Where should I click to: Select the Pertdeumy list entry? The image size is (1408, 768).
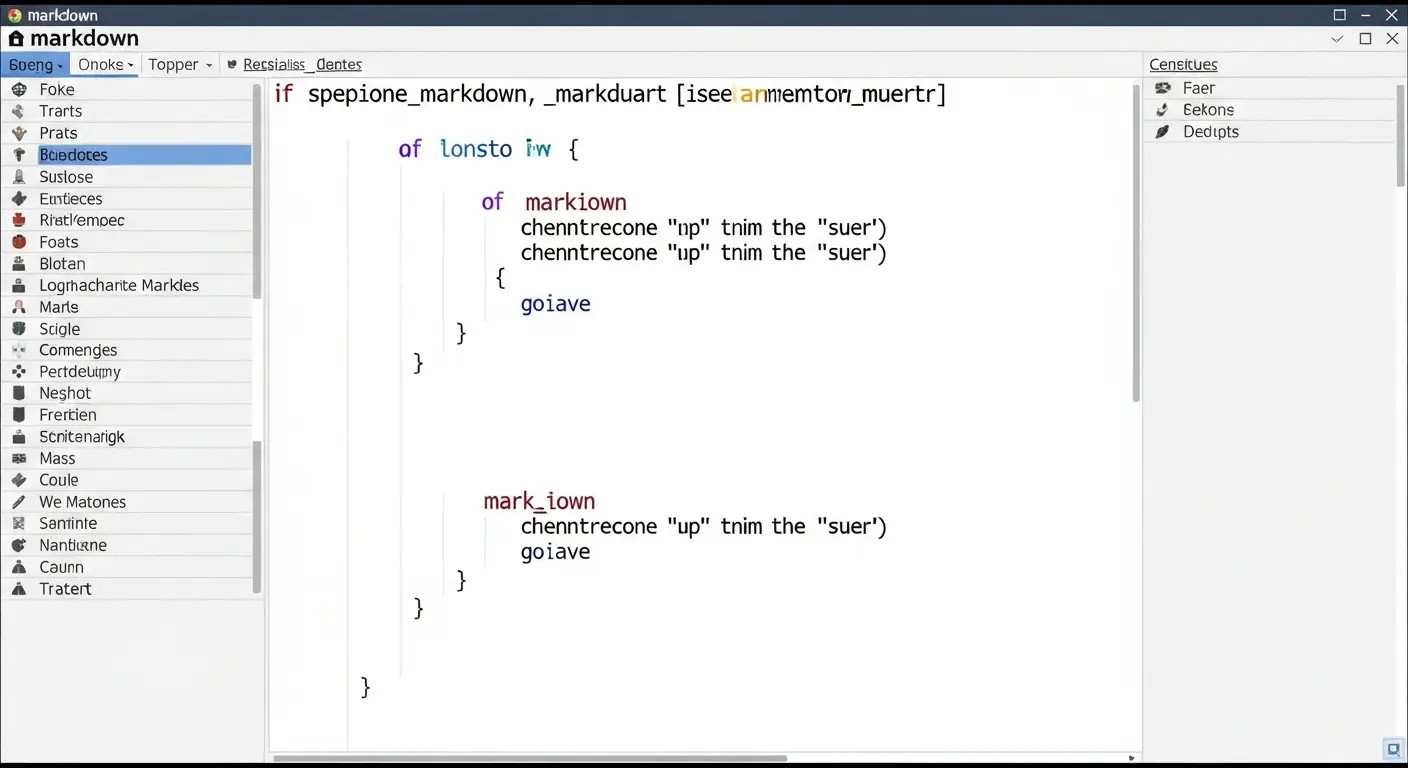127,372
